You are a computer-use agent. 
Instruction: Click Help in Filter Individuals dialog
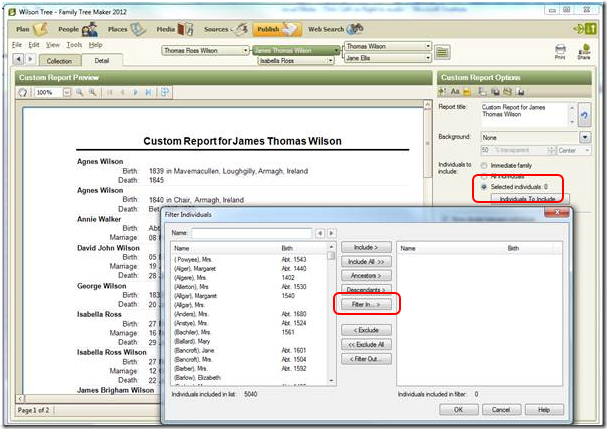pos(544,410)
